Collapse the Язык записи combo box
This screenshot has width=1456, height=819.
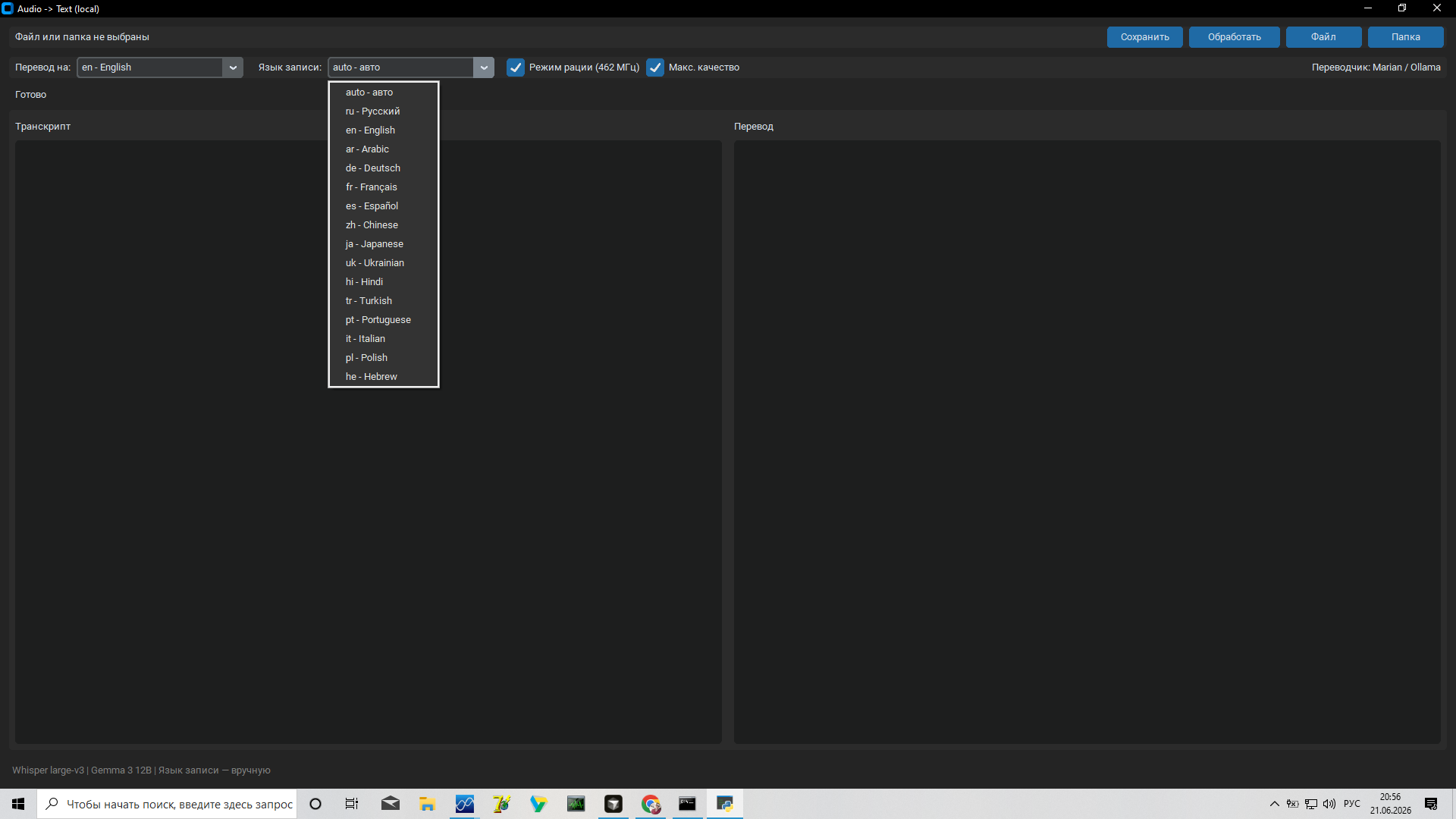pos(410,67)
